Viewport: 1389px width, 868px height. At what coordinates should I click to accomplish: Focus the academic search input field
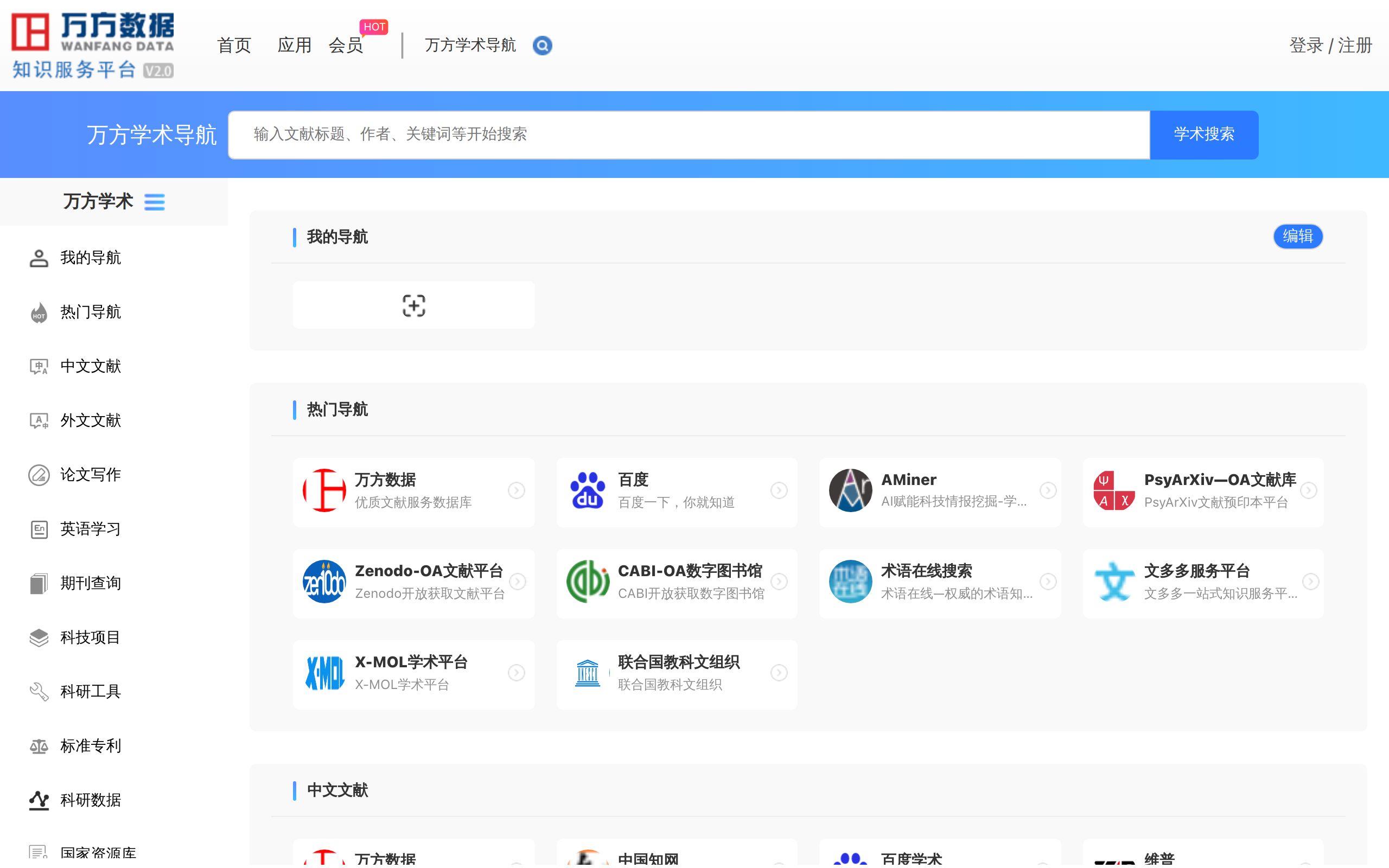[689, 135]
